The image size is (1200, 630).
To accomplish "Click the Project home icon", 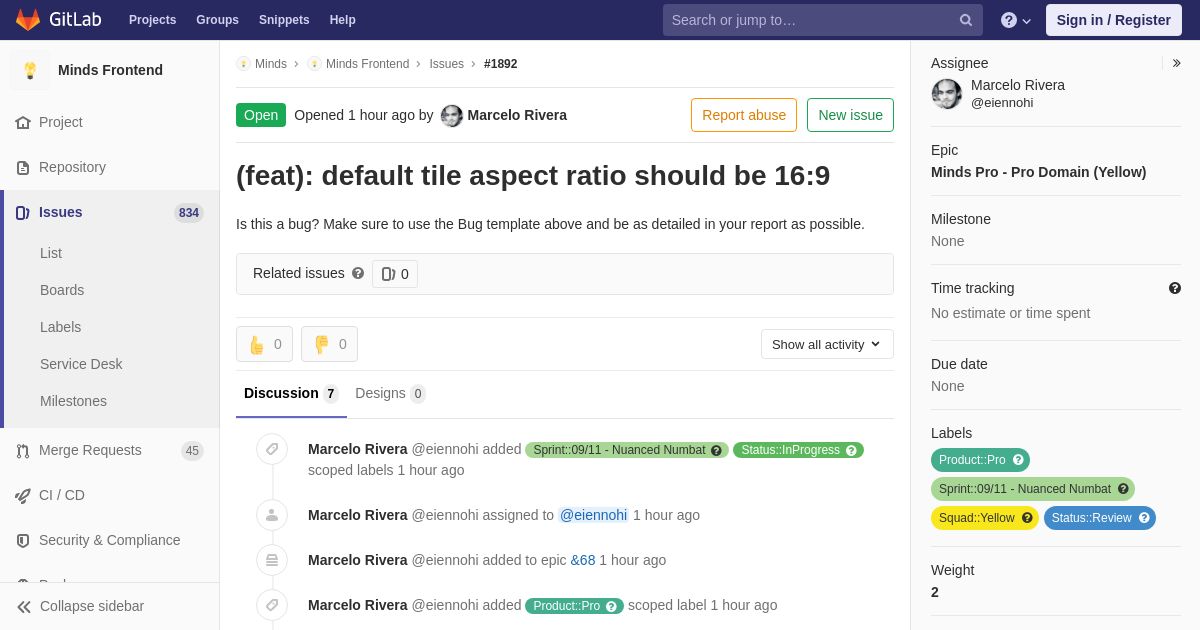I will coord(23,122).
